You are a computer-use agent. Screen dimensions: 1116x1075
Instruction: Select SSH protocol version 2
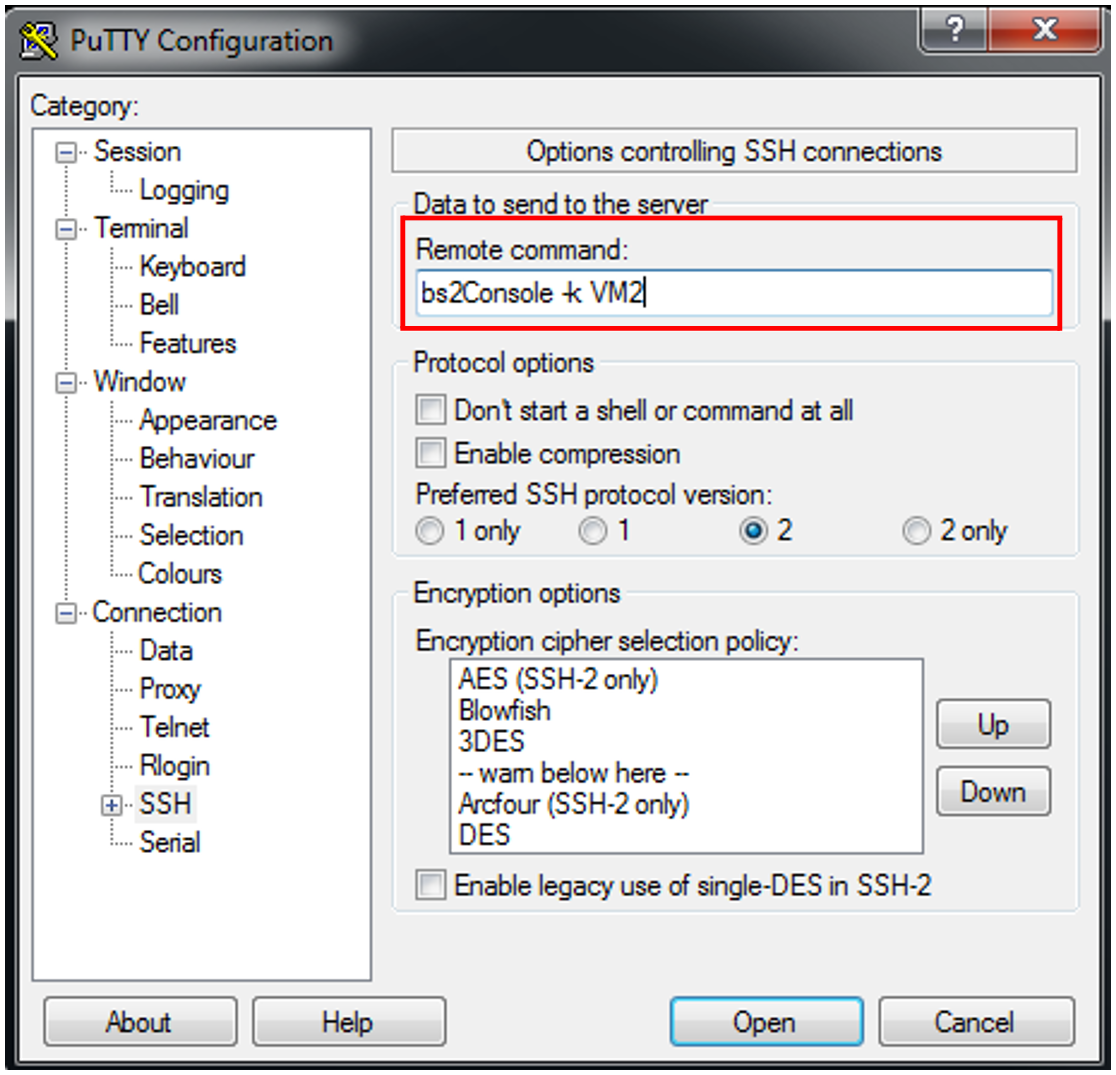pos(754,531)
